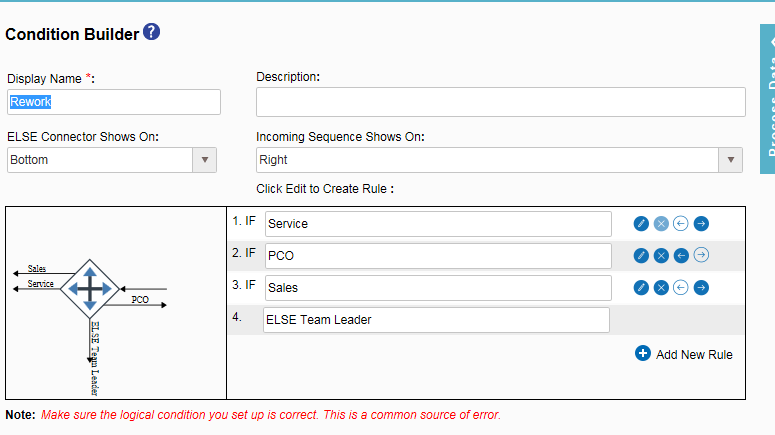Delete the PCO rule
This screenshot has width=775, height=435.
coord(661,256)
